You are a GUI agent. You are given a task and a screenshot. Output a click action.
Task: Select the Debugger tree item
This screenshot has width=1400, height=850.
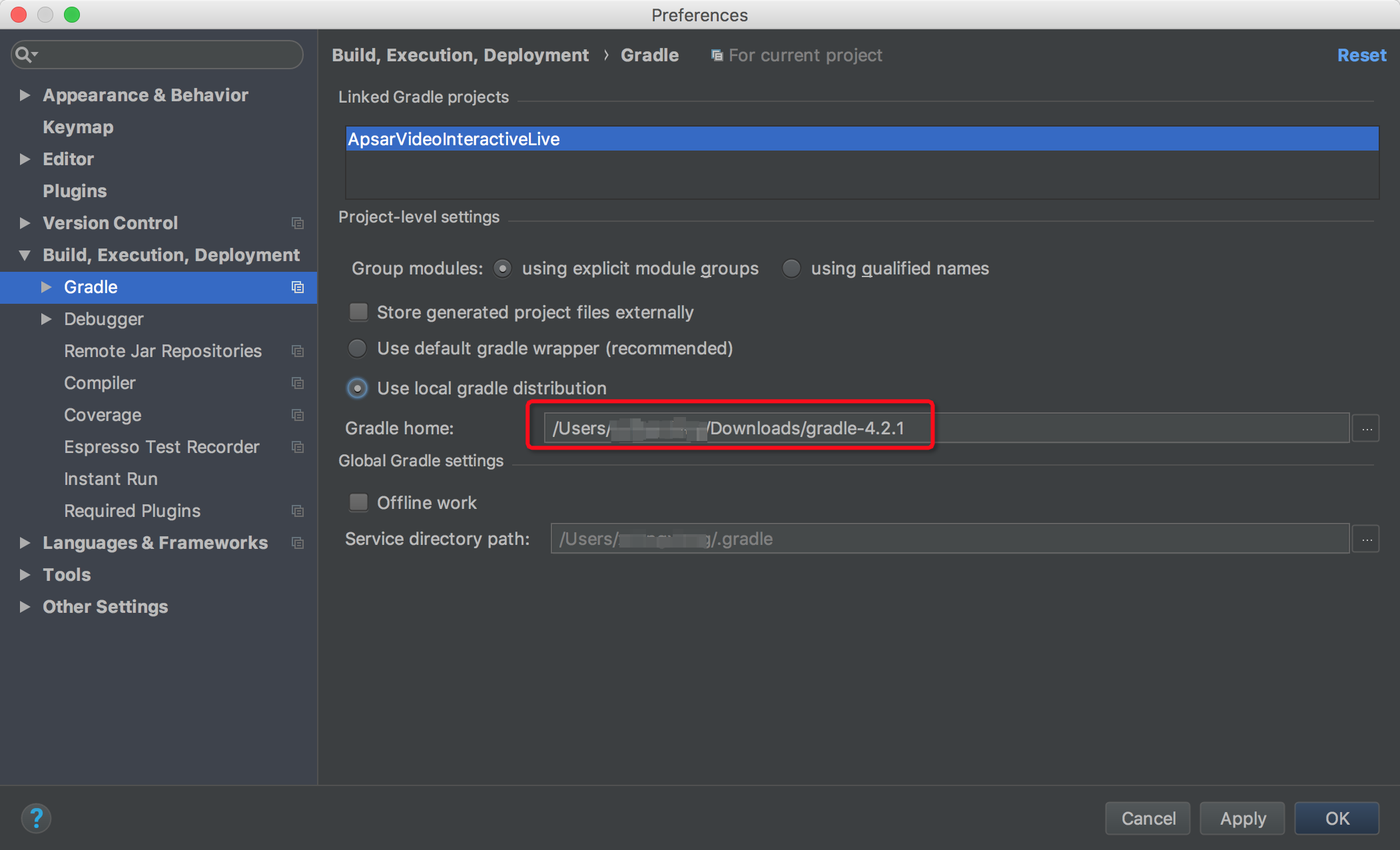[x=103, y=319]
